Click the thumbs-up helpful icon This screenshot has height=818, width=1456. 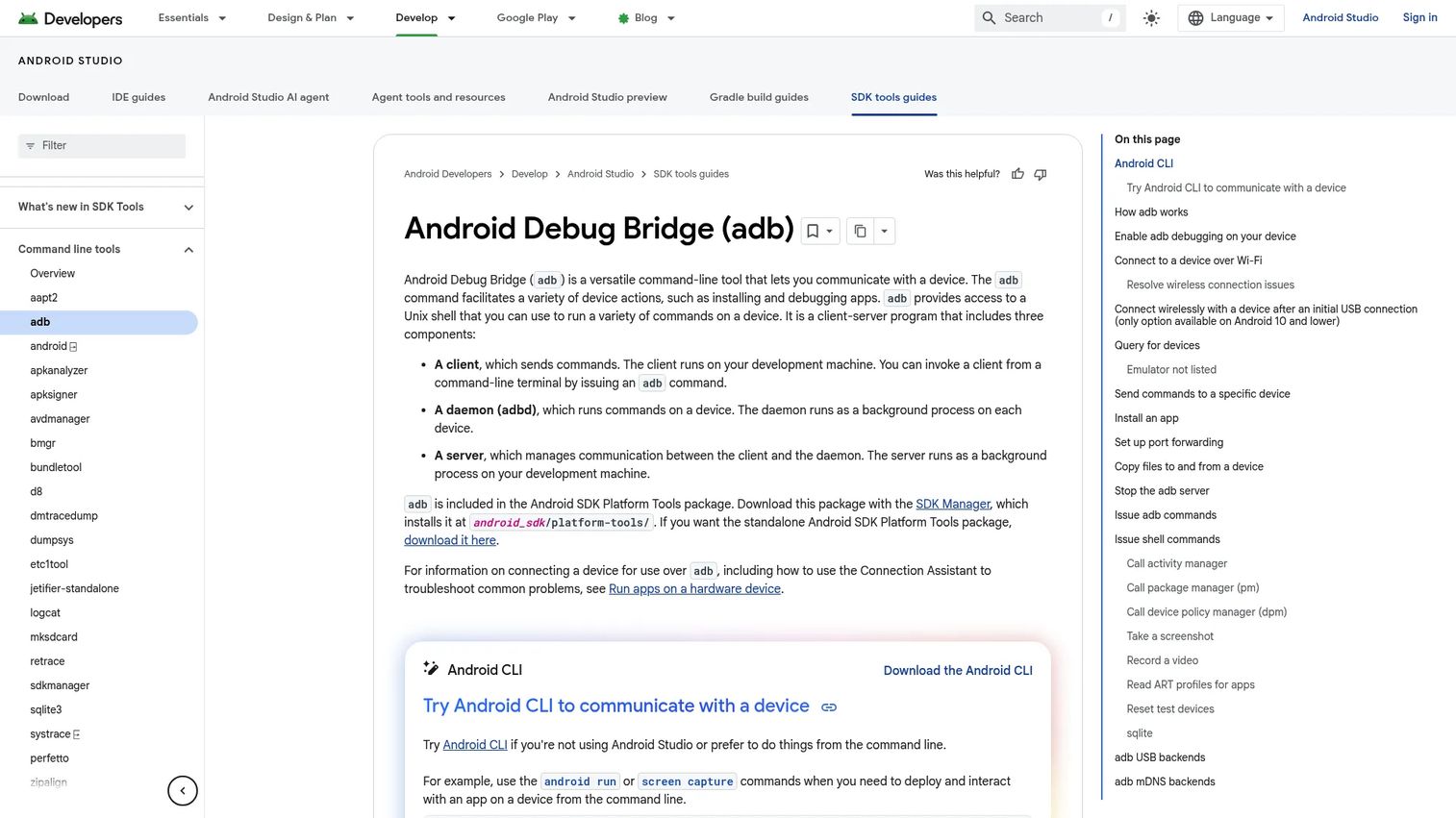(1017, 174)
